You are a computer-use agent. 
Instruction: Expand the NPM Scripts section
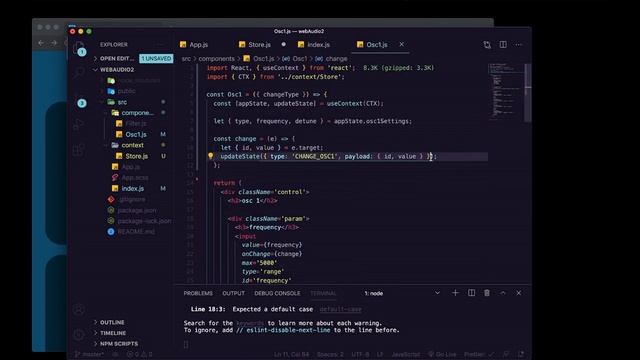[119, 344]
